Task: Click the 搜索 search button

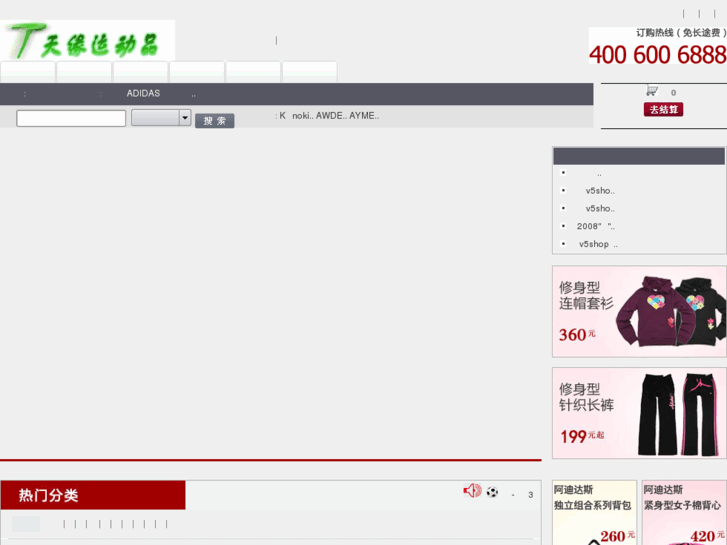Action: [215, 121]
